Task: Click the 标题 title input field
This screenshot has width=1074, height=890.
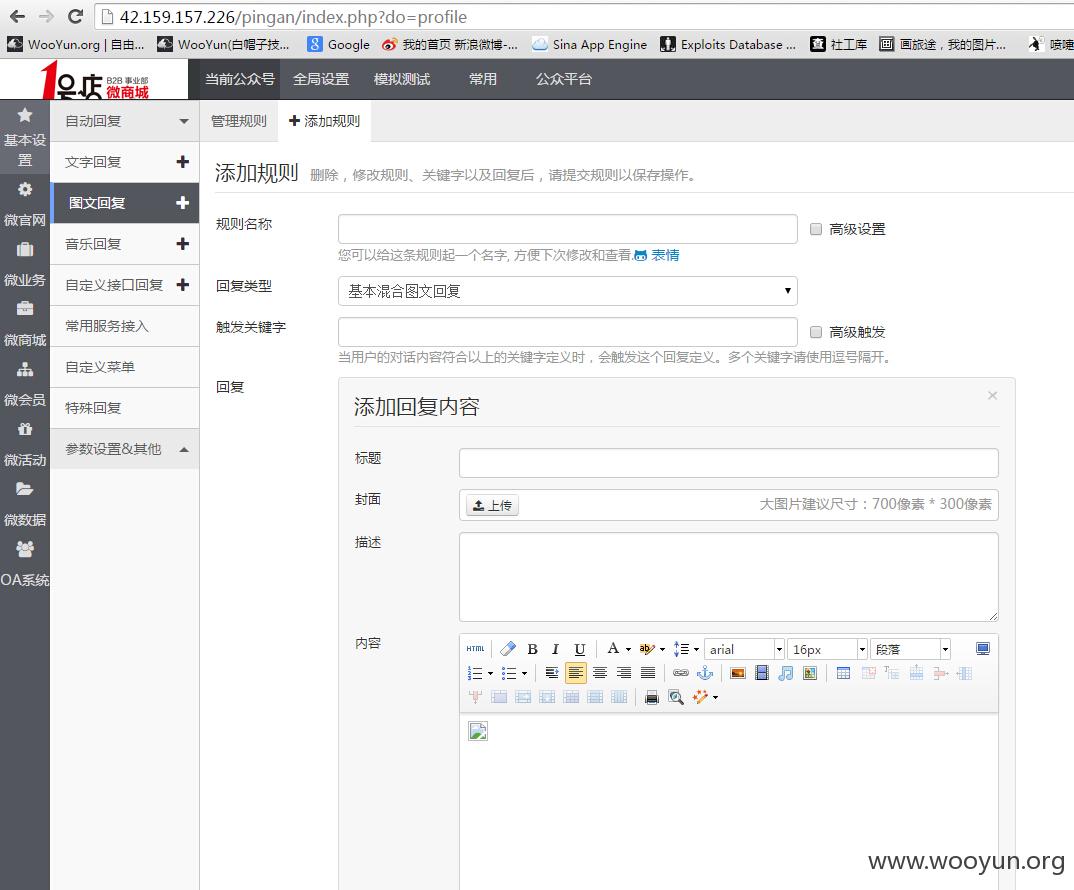Action: click(x=729, y=463)
